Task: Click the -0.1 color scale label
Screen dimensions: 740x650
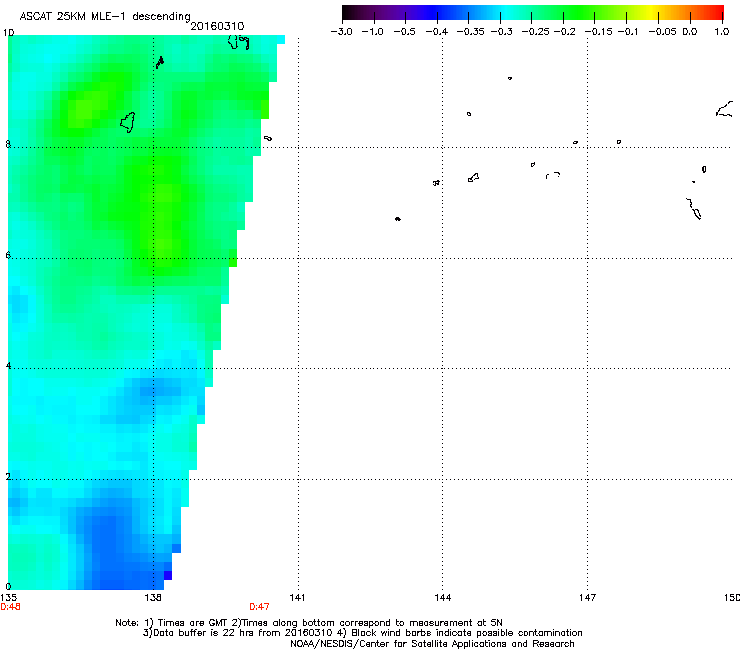Action: coord(628,32)
